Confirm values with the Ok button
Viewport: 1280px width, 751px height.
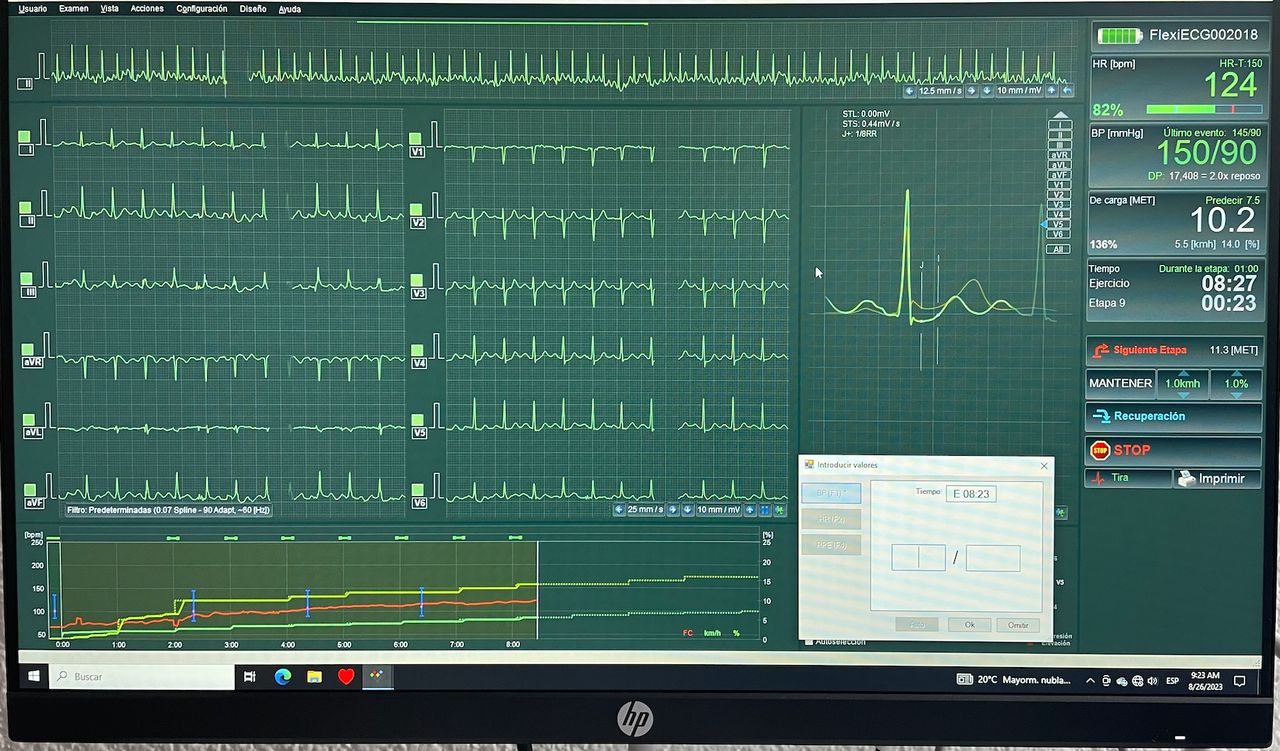click(969, 625)
